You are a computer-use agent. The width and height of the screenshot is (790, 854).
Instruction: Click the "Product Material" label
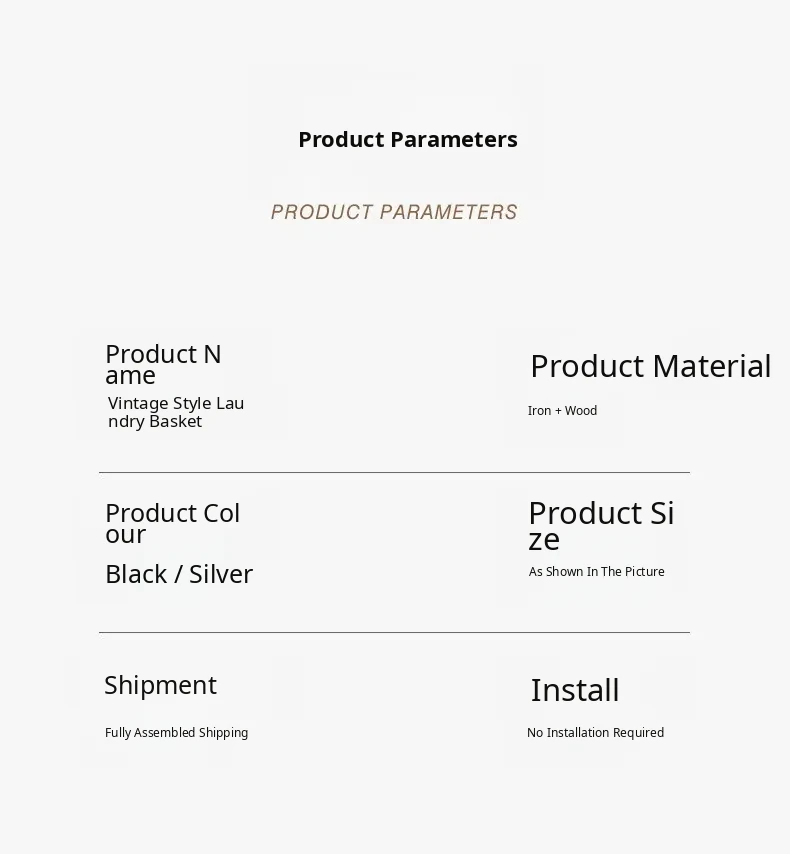pyautogui.click(x=650, y=366)
